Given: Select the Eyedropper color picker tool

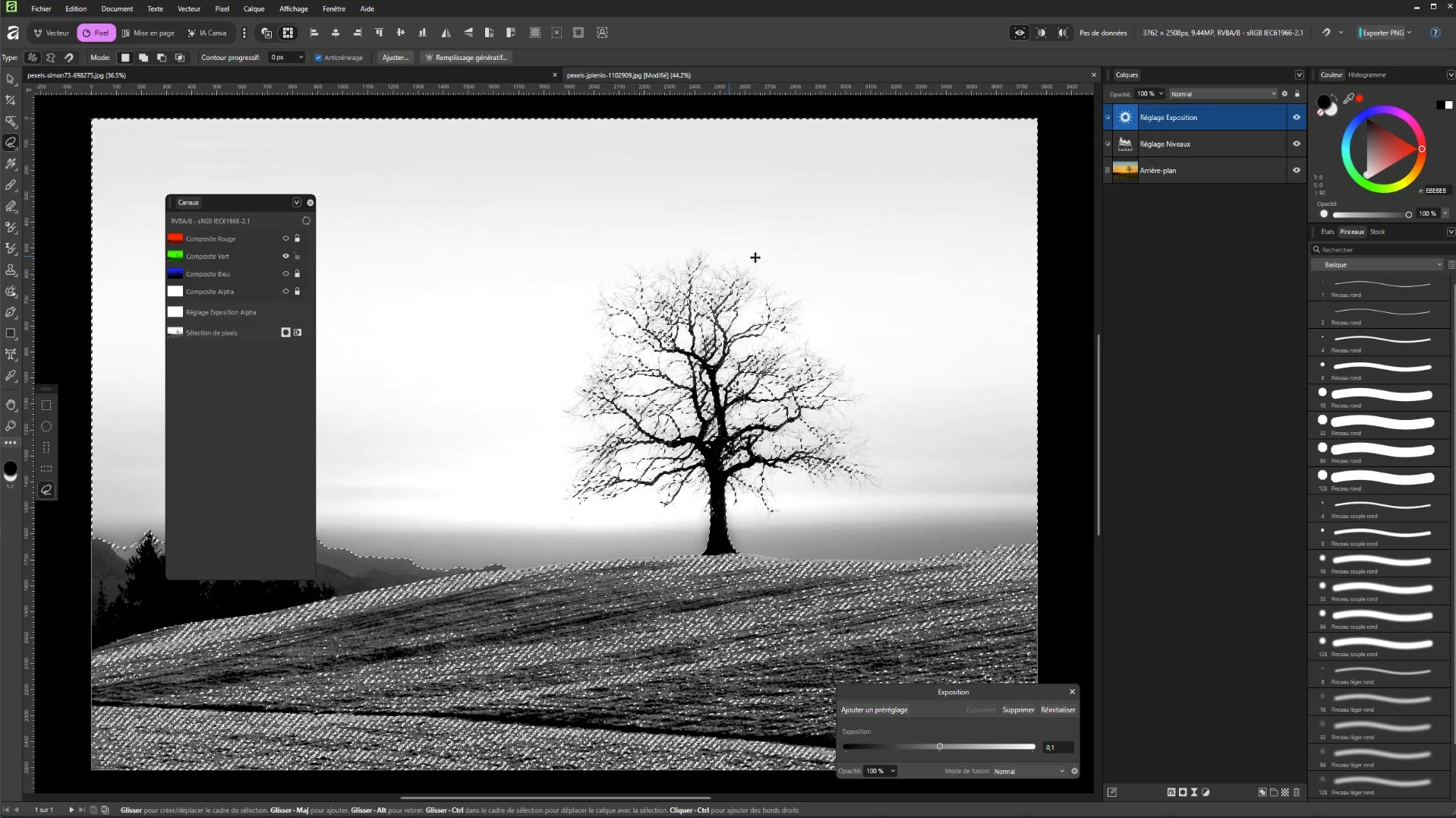Looking at the screenshot, I should (11, 376).
